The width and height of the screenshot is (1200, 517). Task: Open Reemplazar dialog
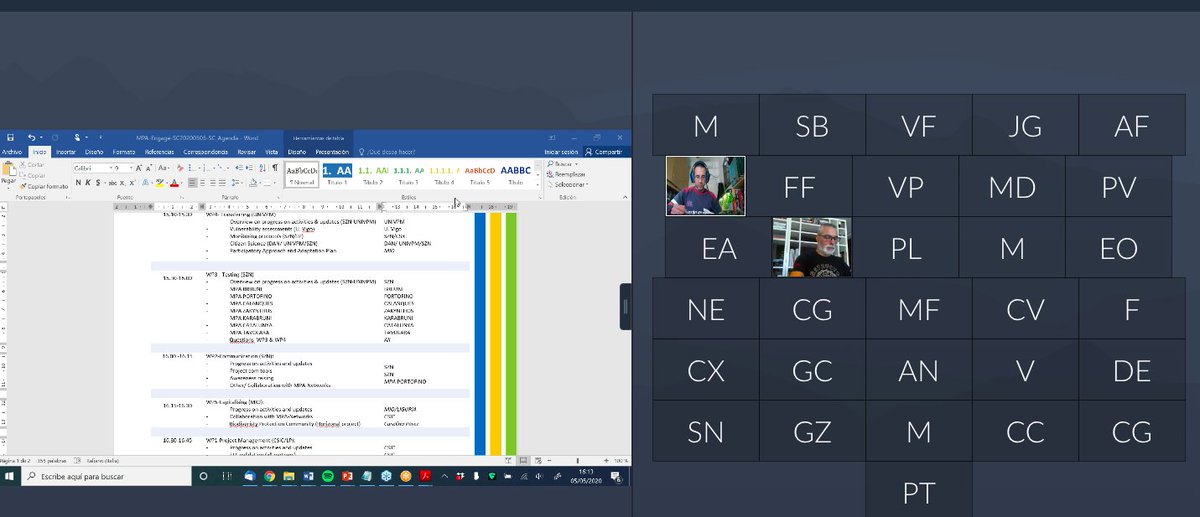[x=566, y=174]
